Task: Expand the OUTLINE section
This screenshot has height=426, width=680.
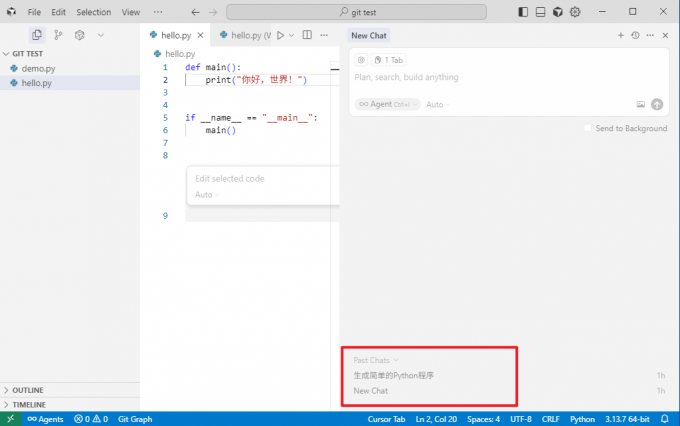Action: point(28,390)
